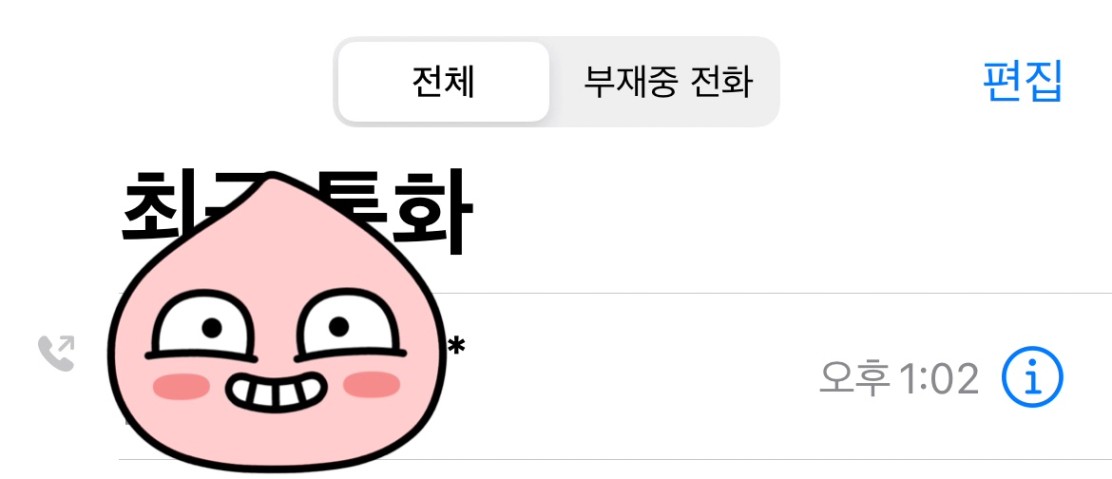1112x479 pixels.
Task: Edit the recent calls list with 편집
Action: (x=1023, y=82)
